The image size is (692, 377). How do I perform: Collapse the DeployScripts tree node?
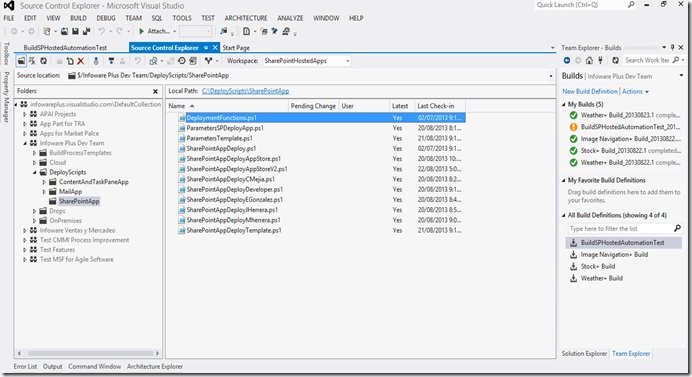[34, 172]
